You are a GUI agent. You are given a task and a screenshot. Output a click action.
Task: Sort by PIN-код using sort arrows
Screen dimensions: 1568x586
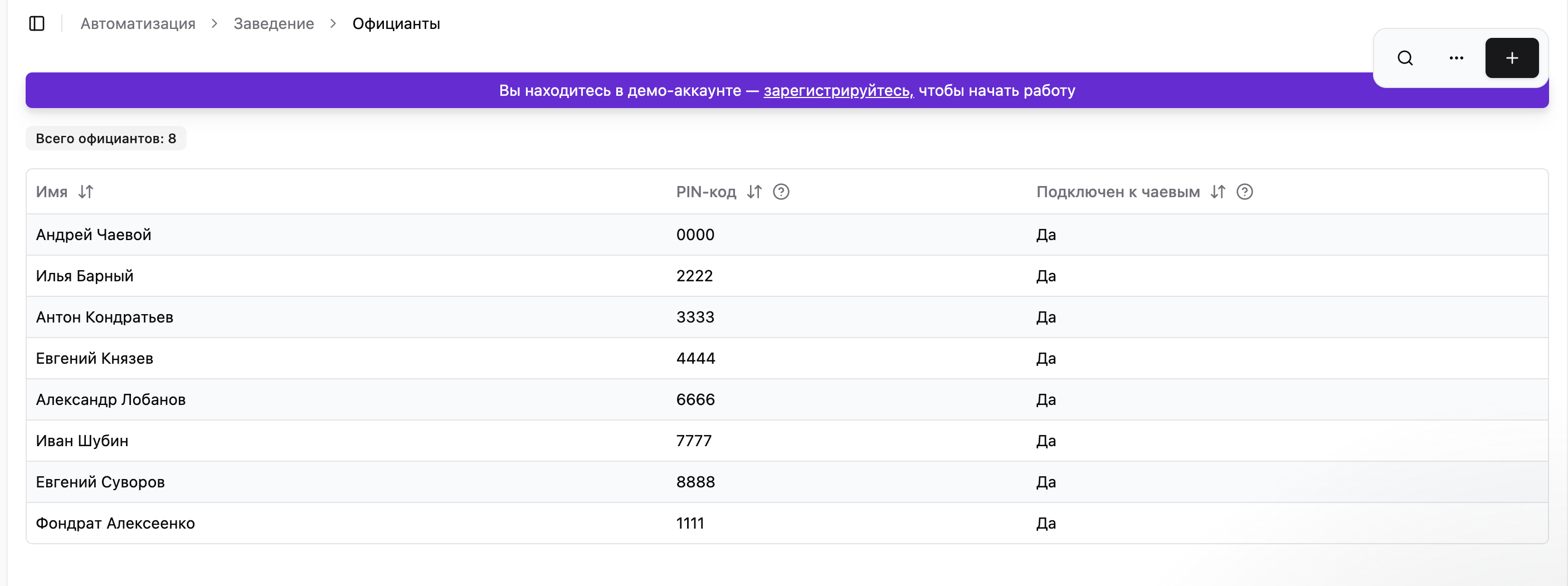click(754, 192)
